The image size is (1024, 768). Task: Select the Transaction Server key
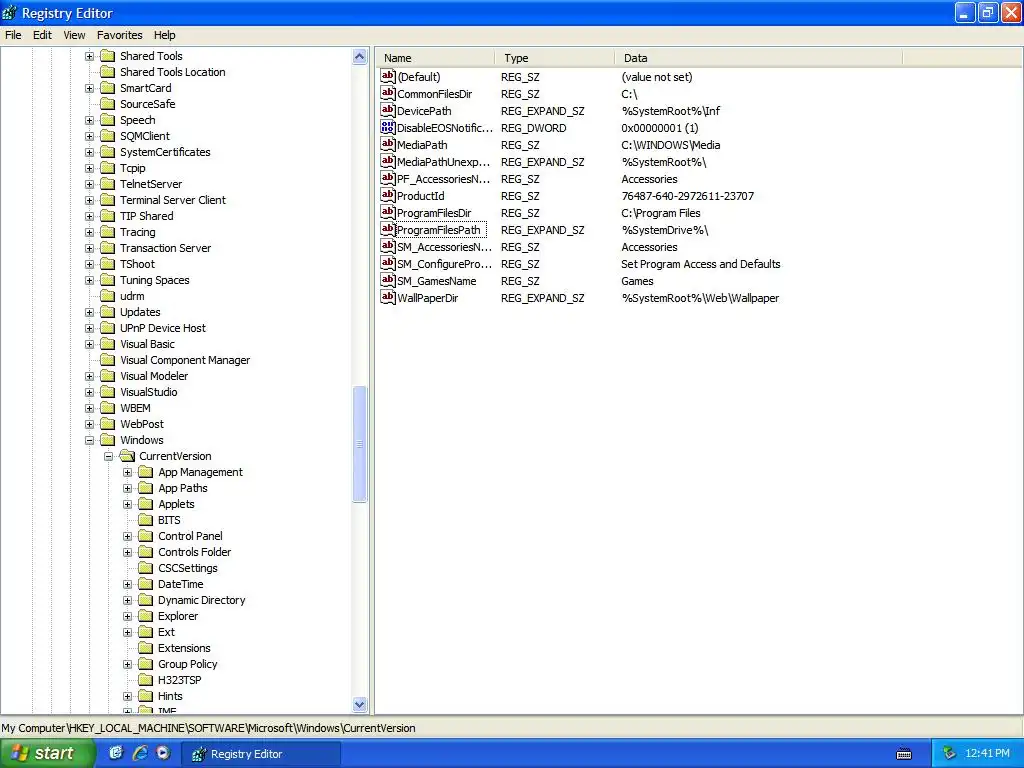pos(165,248)
